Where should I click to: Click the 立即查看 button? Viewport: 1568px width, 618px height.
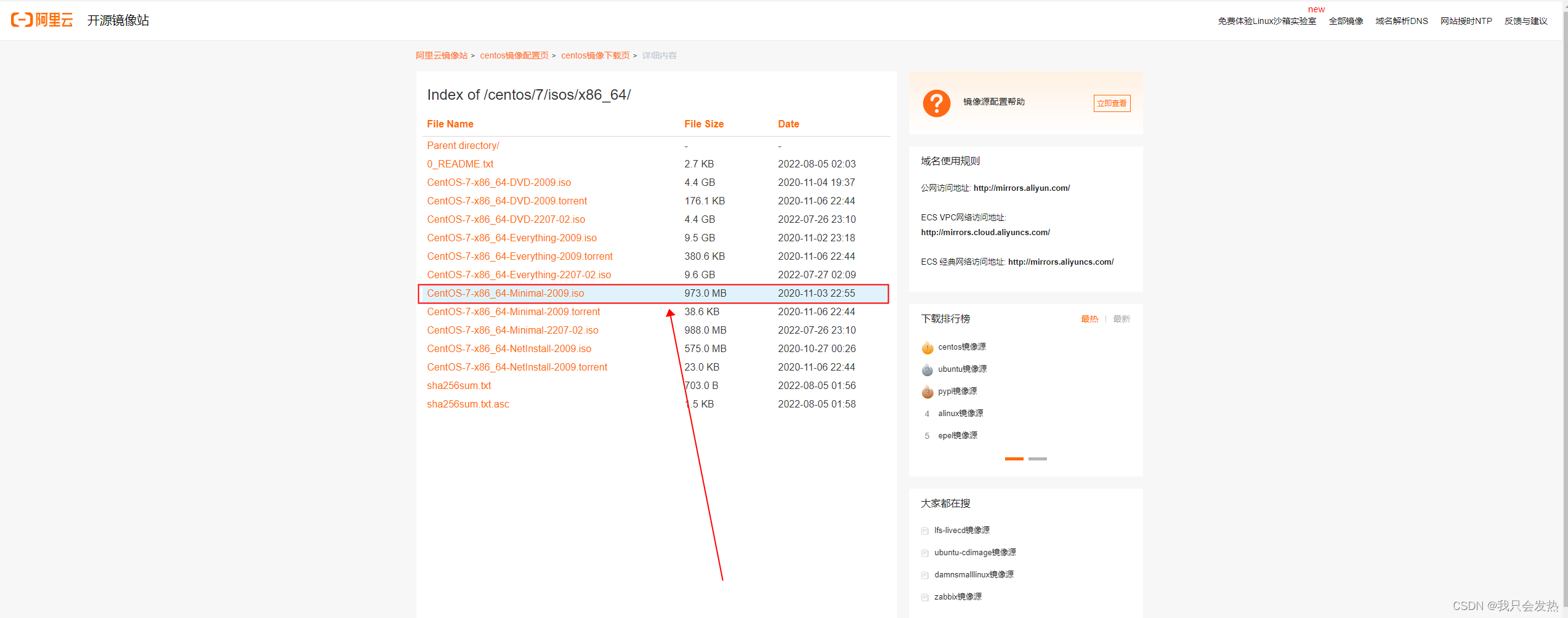(1112, 103)
